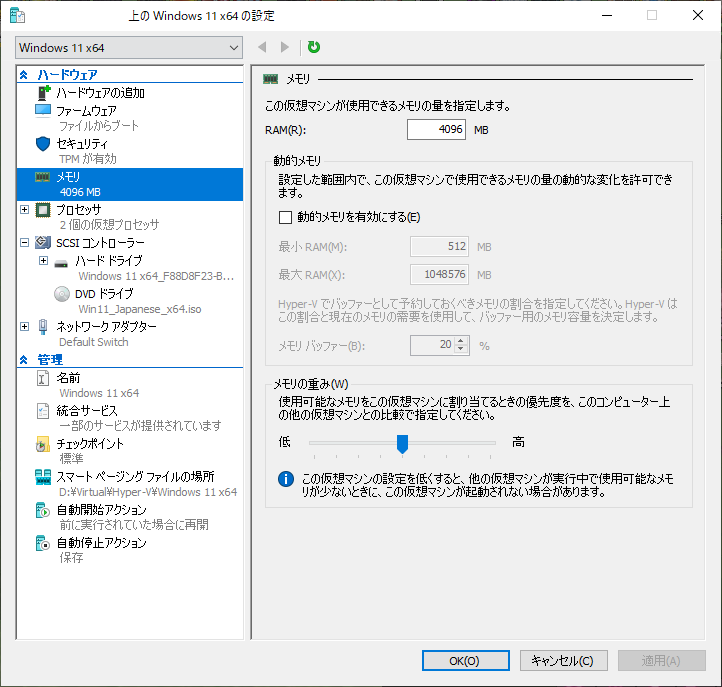Click the memory icon in the メモリ panel header
This screenshot has width=722, height=687.
click(x=270, y=79)
